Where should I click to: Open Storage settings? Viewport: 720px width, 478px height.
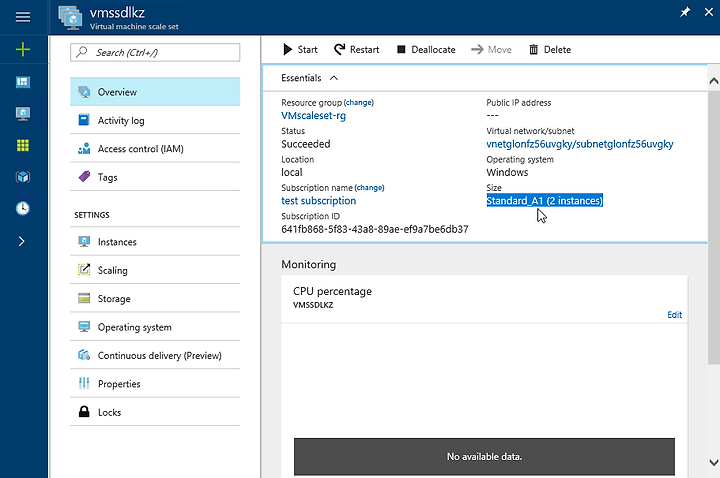click(x=155, y=298)
